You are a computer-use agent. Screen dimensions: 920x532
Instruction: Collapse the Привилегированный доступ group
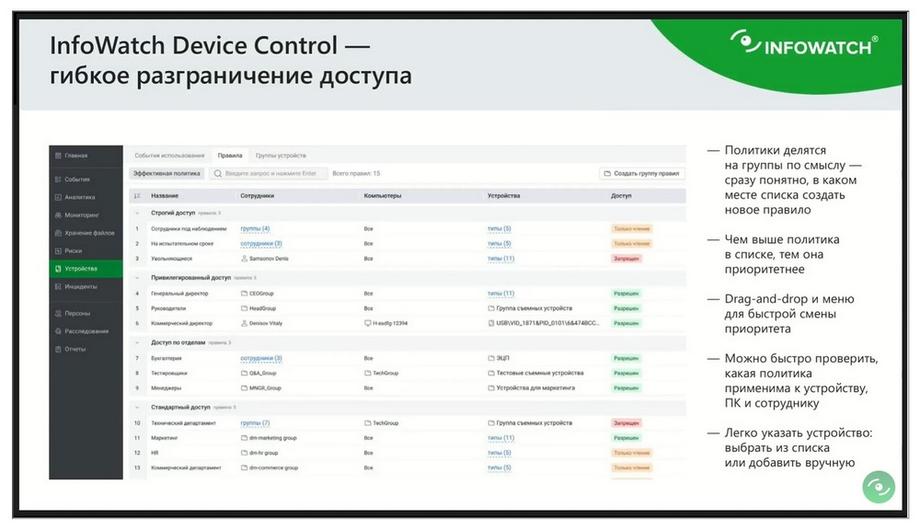(x=137, y=277)
